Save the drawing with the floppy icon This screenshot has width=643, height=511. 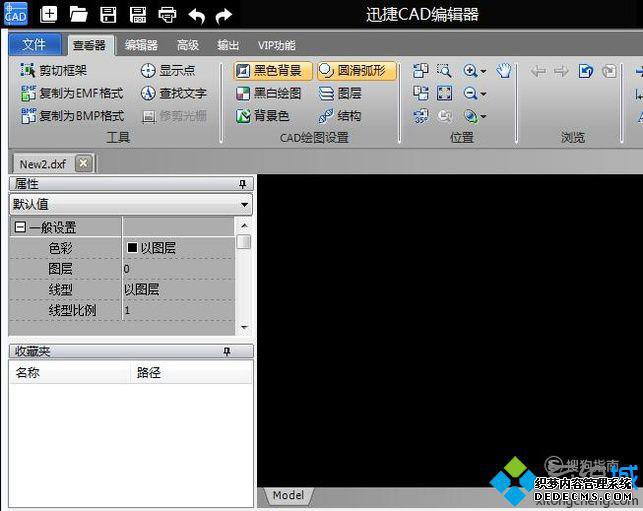pyautogui.click(x=108, y=15)
